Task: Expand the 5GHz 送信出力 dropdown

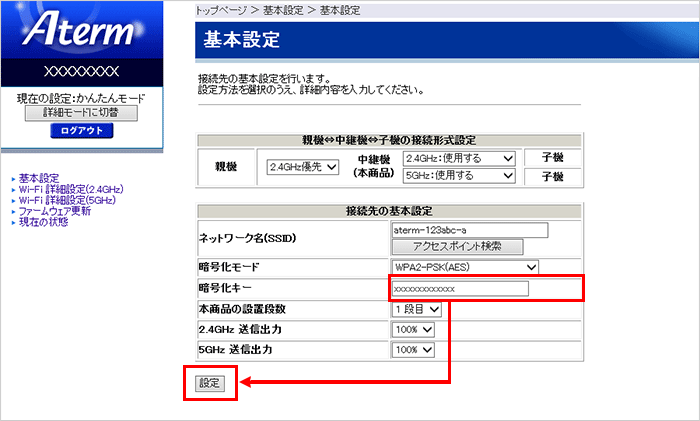Action: point(413,350)
